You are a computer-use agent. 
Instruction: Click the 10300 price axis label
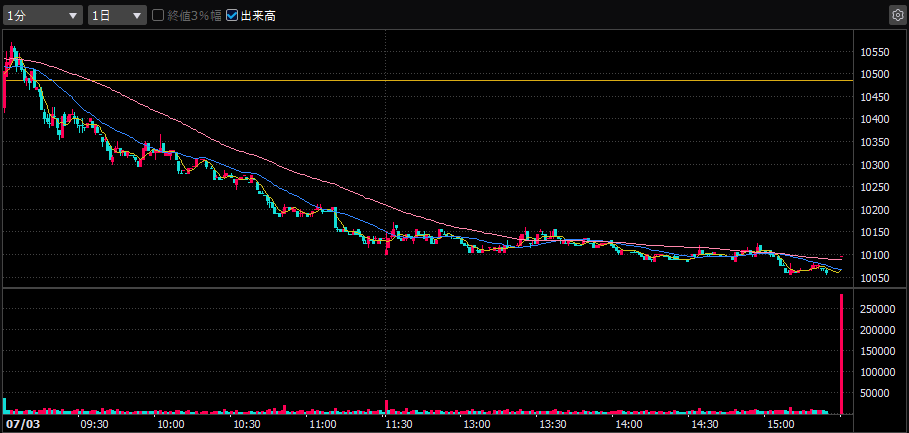click(x=874, y=165)
